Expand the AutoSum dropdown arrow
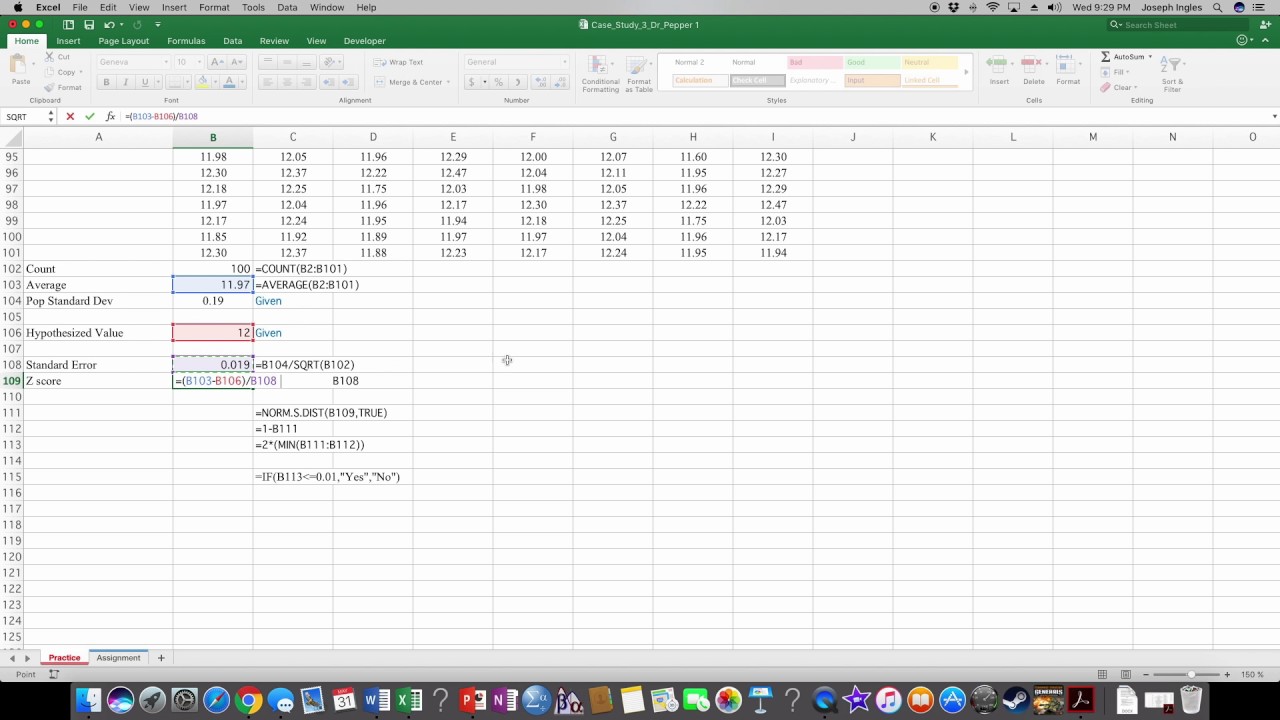Screen dimensions: 1280x720 pos(1150,57)
